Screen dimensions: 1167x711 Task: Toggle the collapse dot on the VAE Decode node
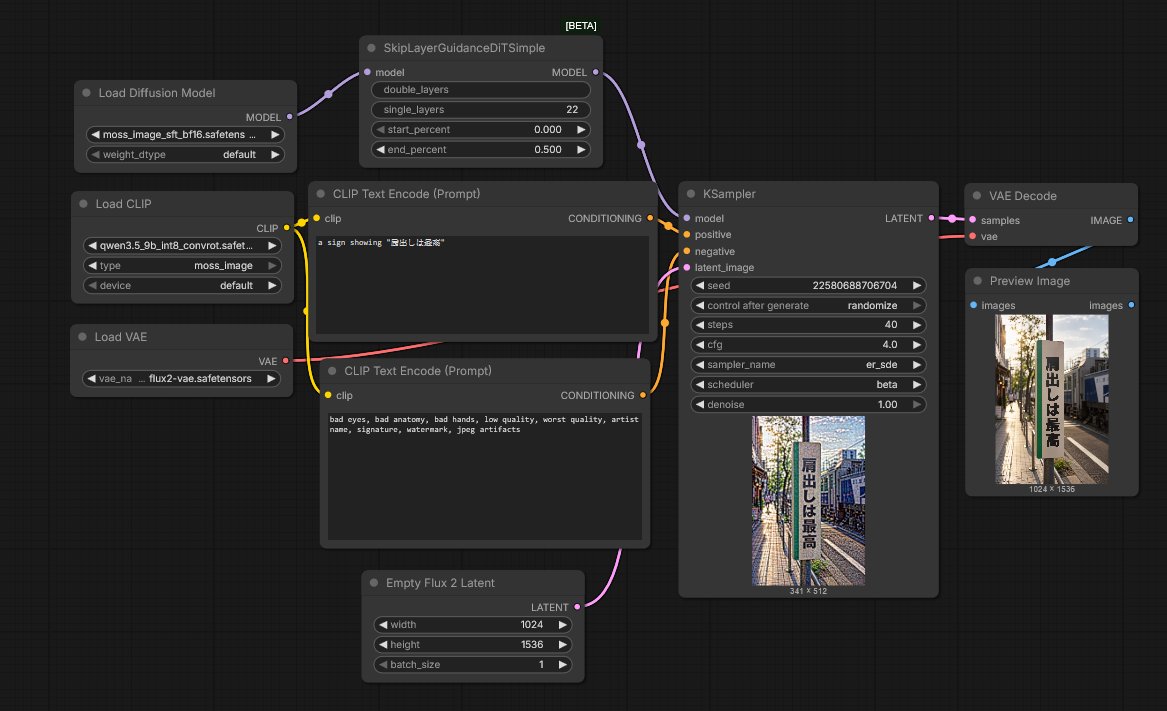pyautogui.click(x=976, y=196)
